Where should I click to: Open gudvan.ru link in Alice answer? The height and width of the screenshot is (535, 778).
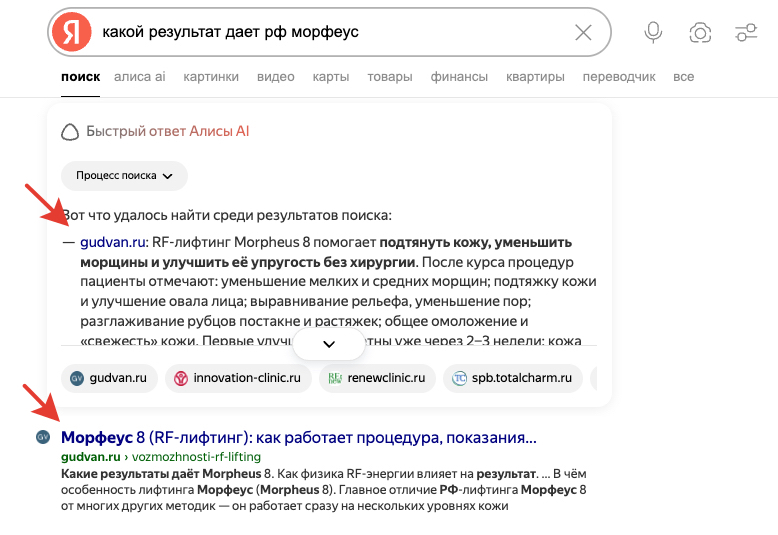(x=113, y=242)
